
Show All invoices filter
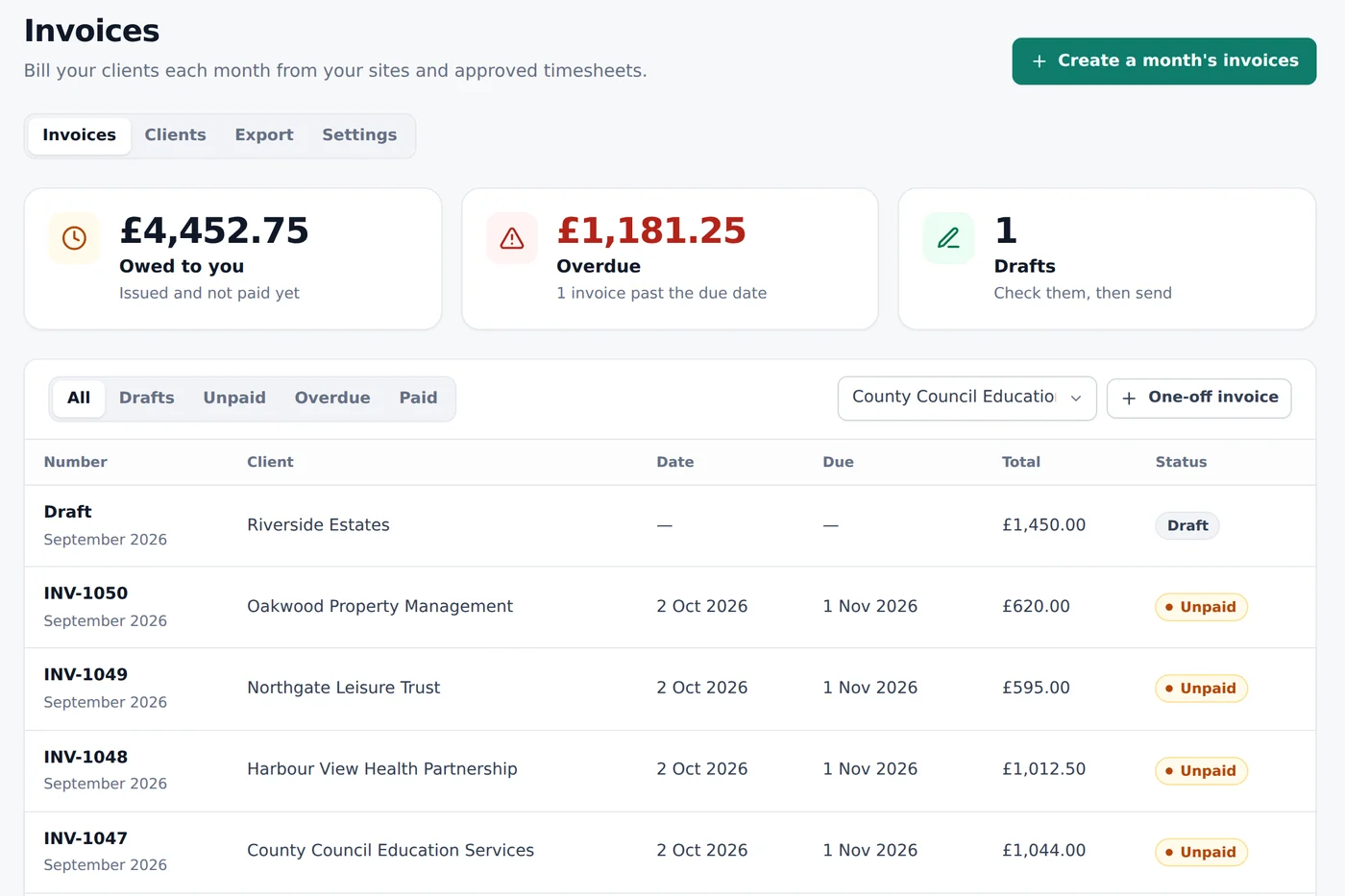[79, 398]
